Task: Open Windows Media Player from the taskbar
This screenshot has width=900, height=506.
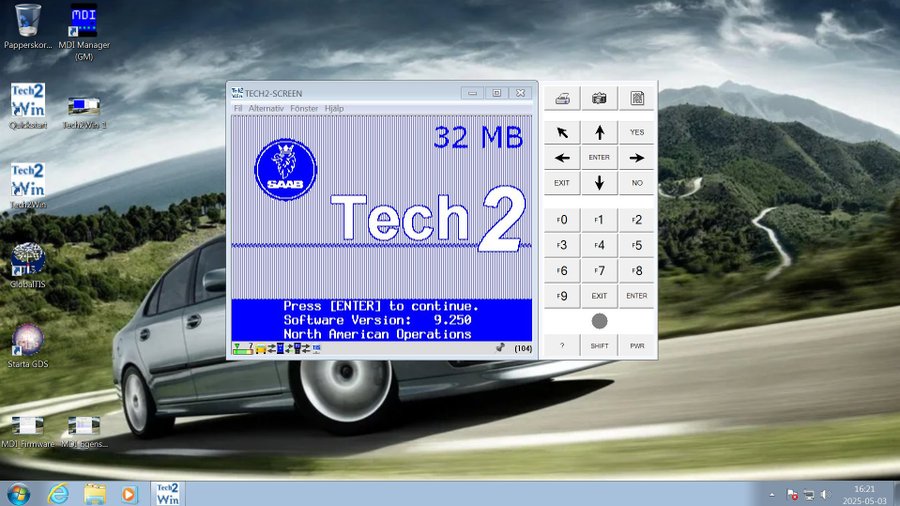Action: [130, 494]
